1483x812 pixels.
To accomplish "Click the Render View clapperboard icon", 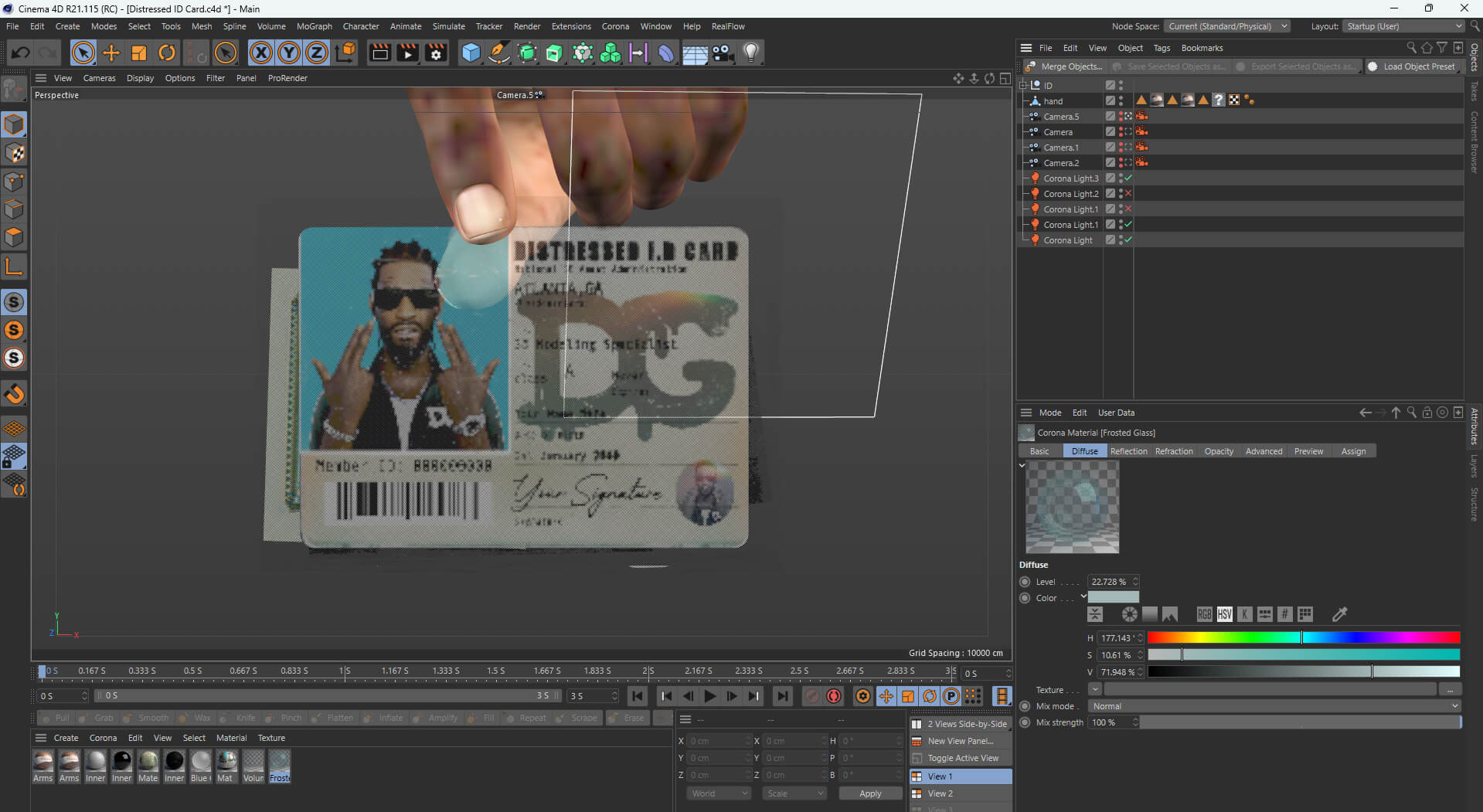I will click(379, 53).
